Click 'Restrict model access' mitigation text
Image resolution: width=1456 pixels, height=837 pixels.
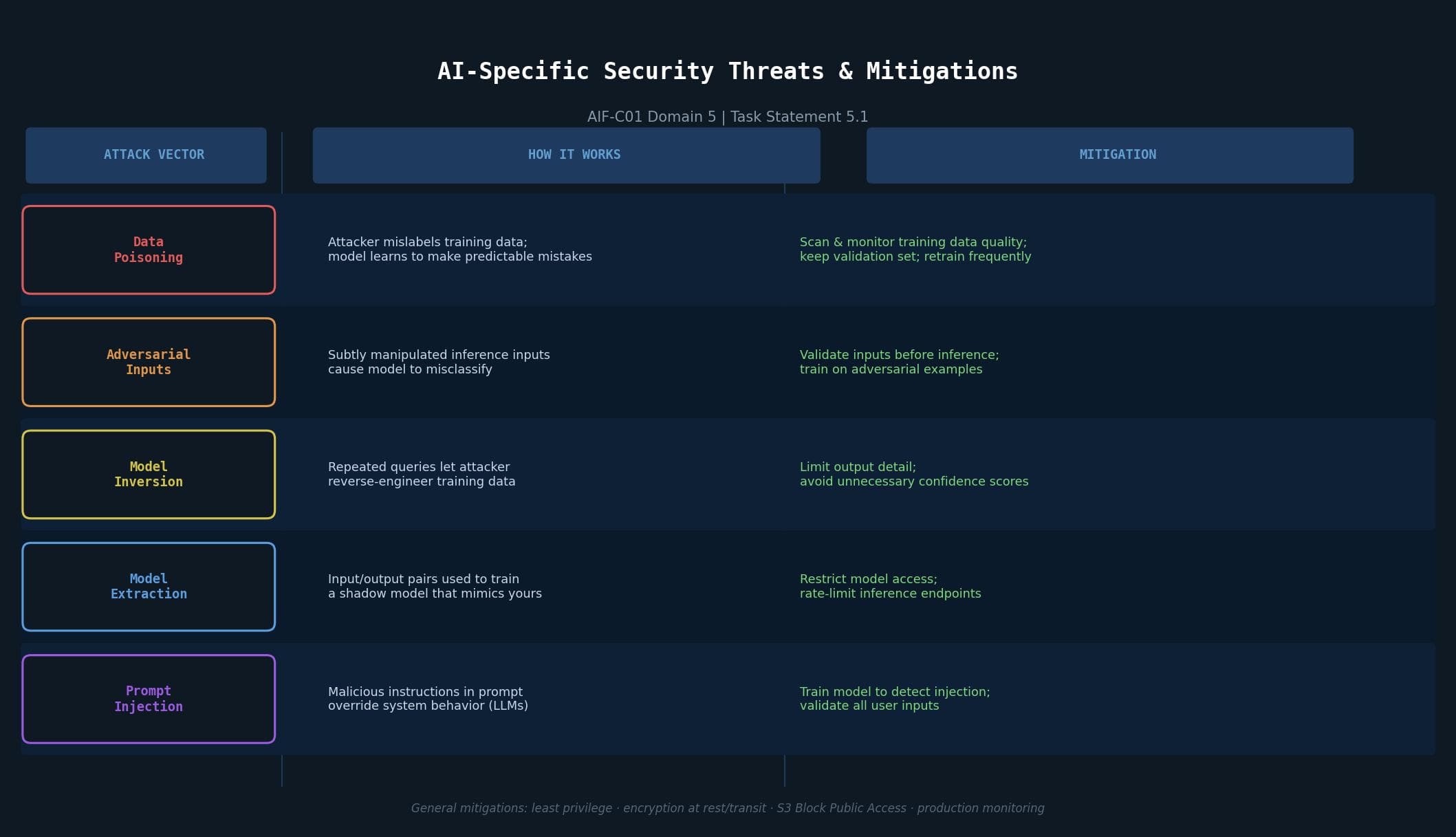(x=890, y=586)
